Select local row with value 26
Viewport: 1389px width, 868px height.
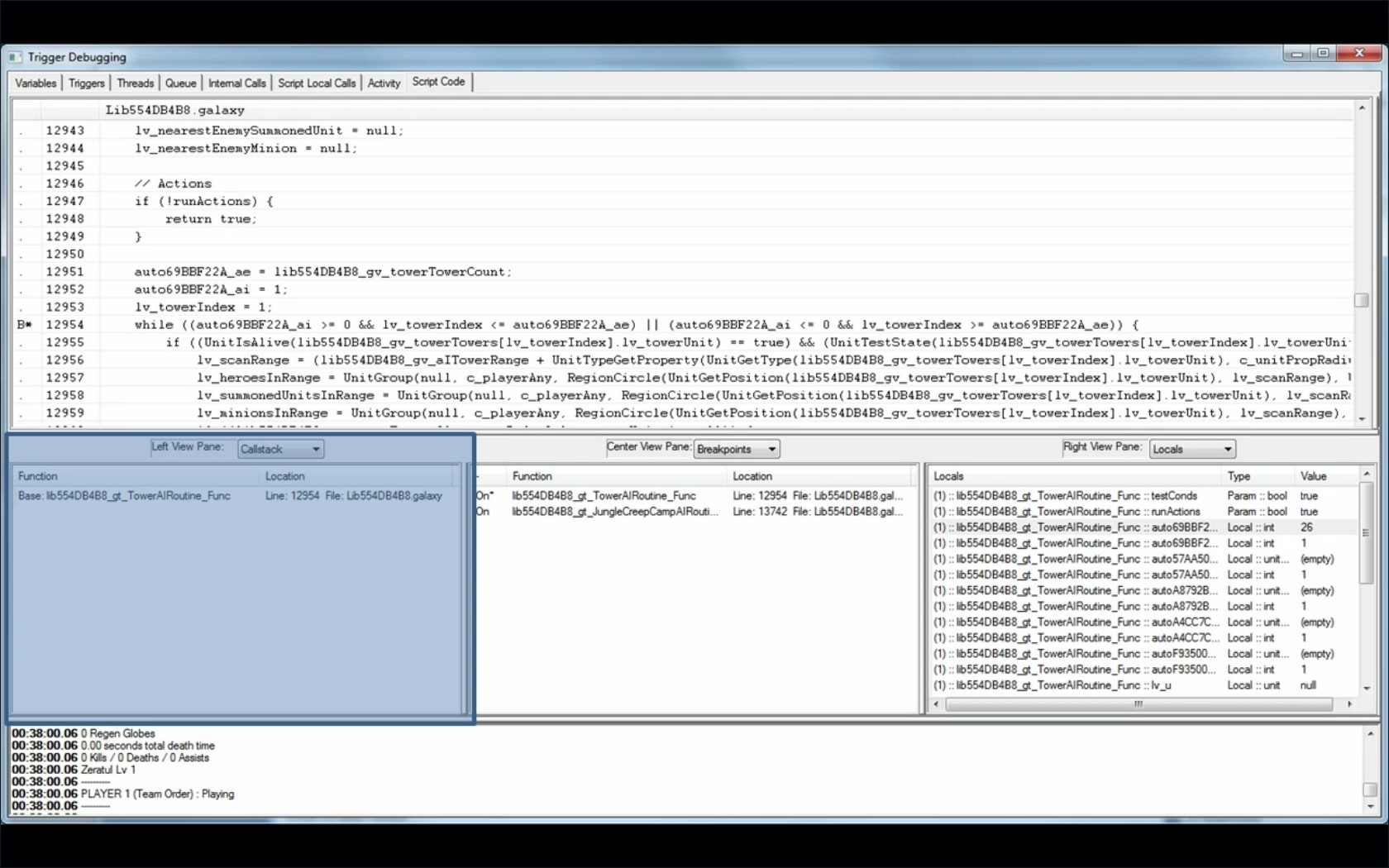click(x=1143, y=527)
